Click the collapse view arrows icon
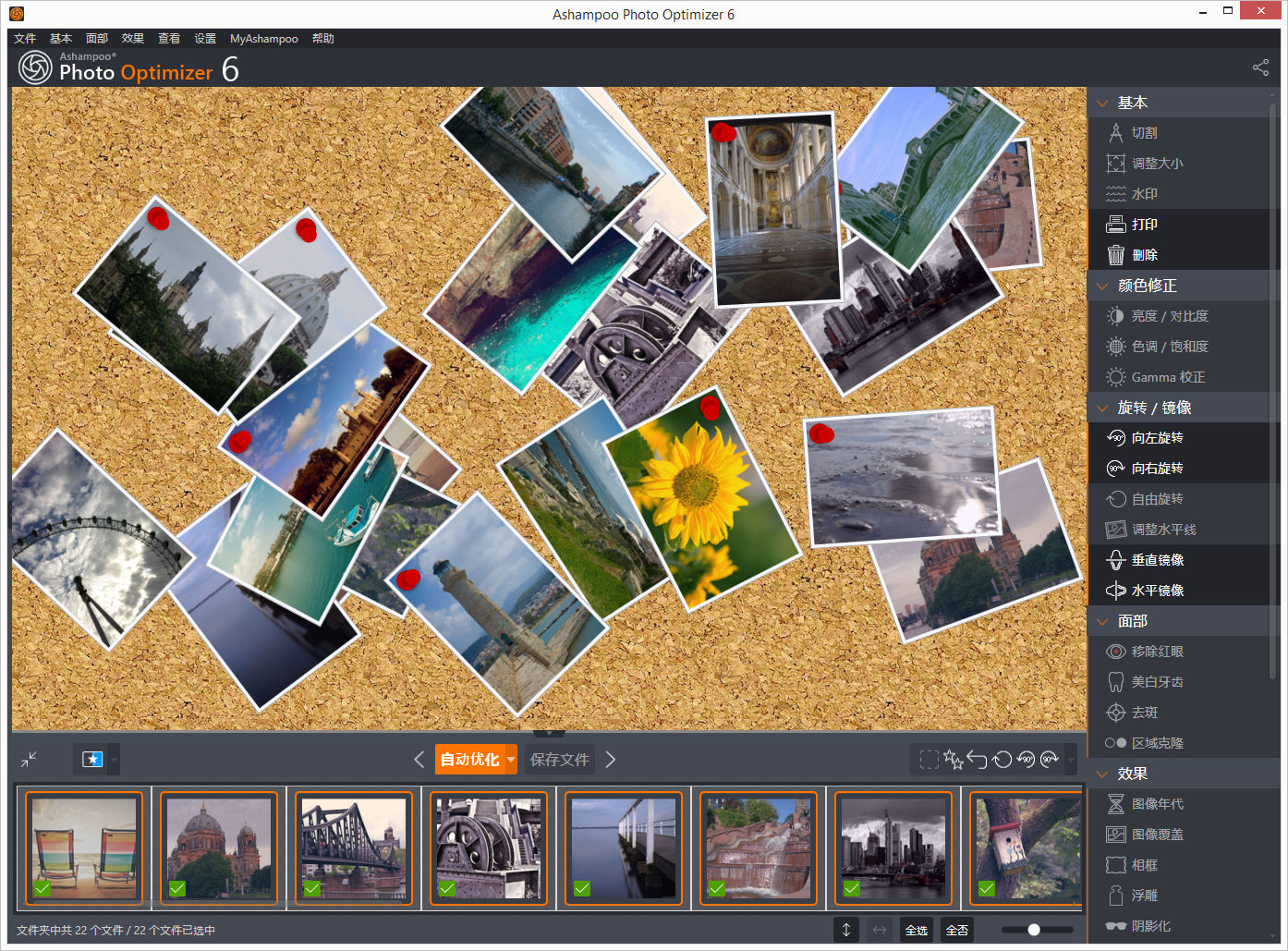 click(x=29, y=759)
